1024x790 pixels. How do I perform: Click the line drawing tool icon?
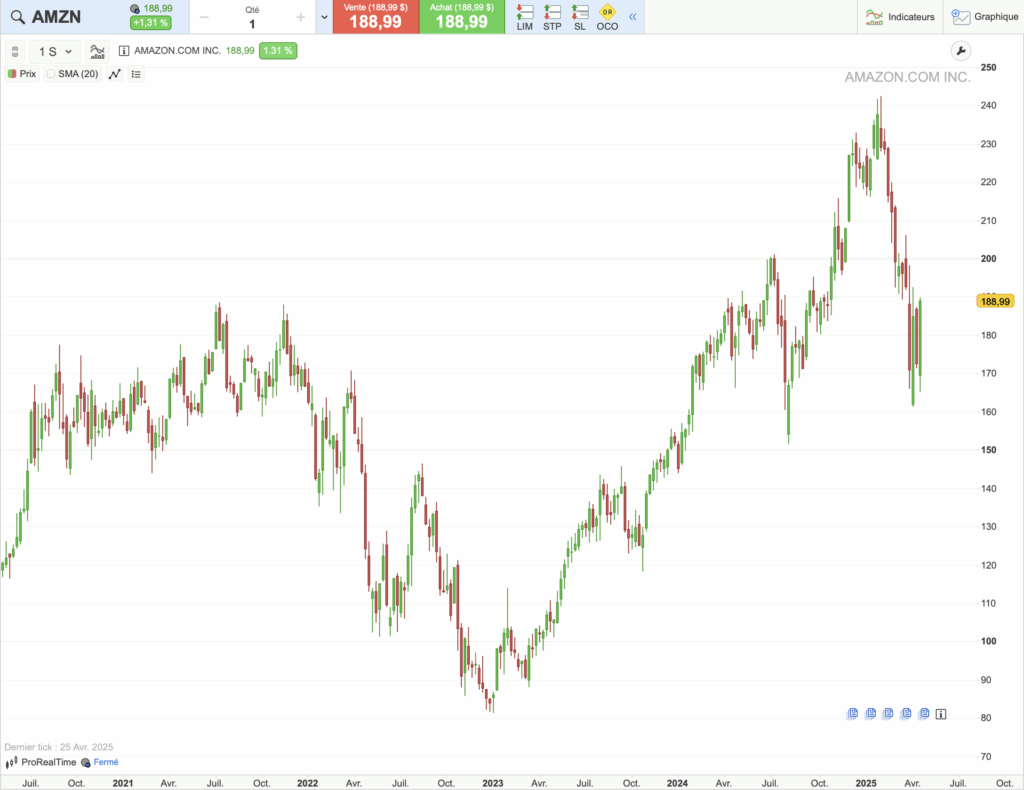tap(115, 74)
